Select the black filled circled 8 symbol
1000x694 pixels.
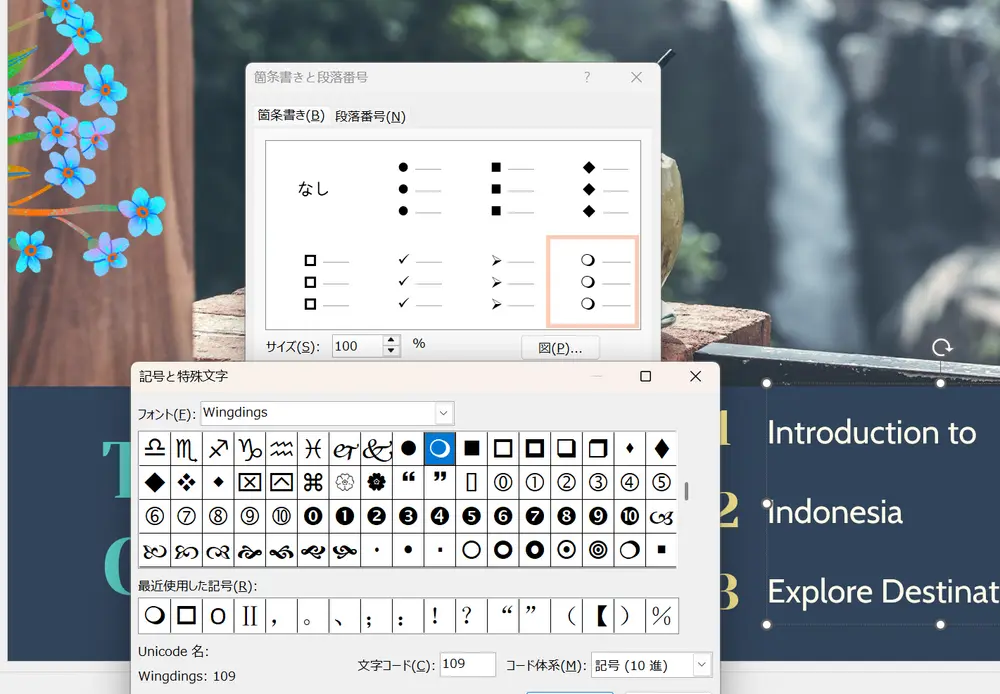click(566, 516)
